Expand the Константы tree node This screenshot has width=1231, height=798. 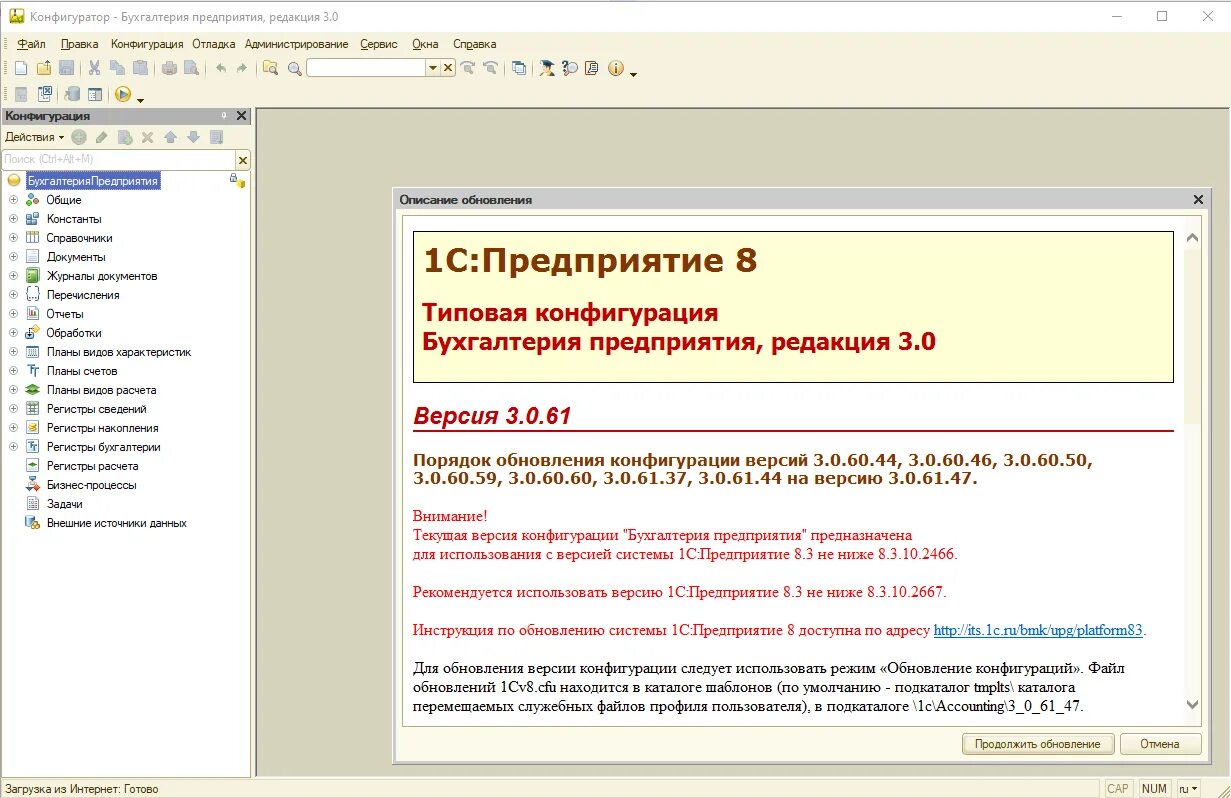click(14, 219)
